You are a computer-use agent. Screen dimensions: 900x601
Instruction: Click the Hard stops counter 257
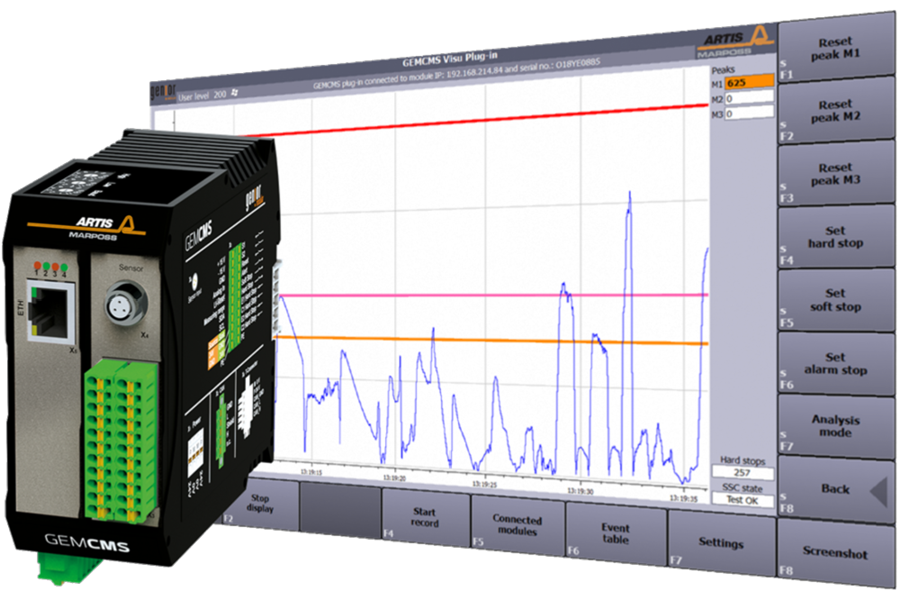click(742, 472)
